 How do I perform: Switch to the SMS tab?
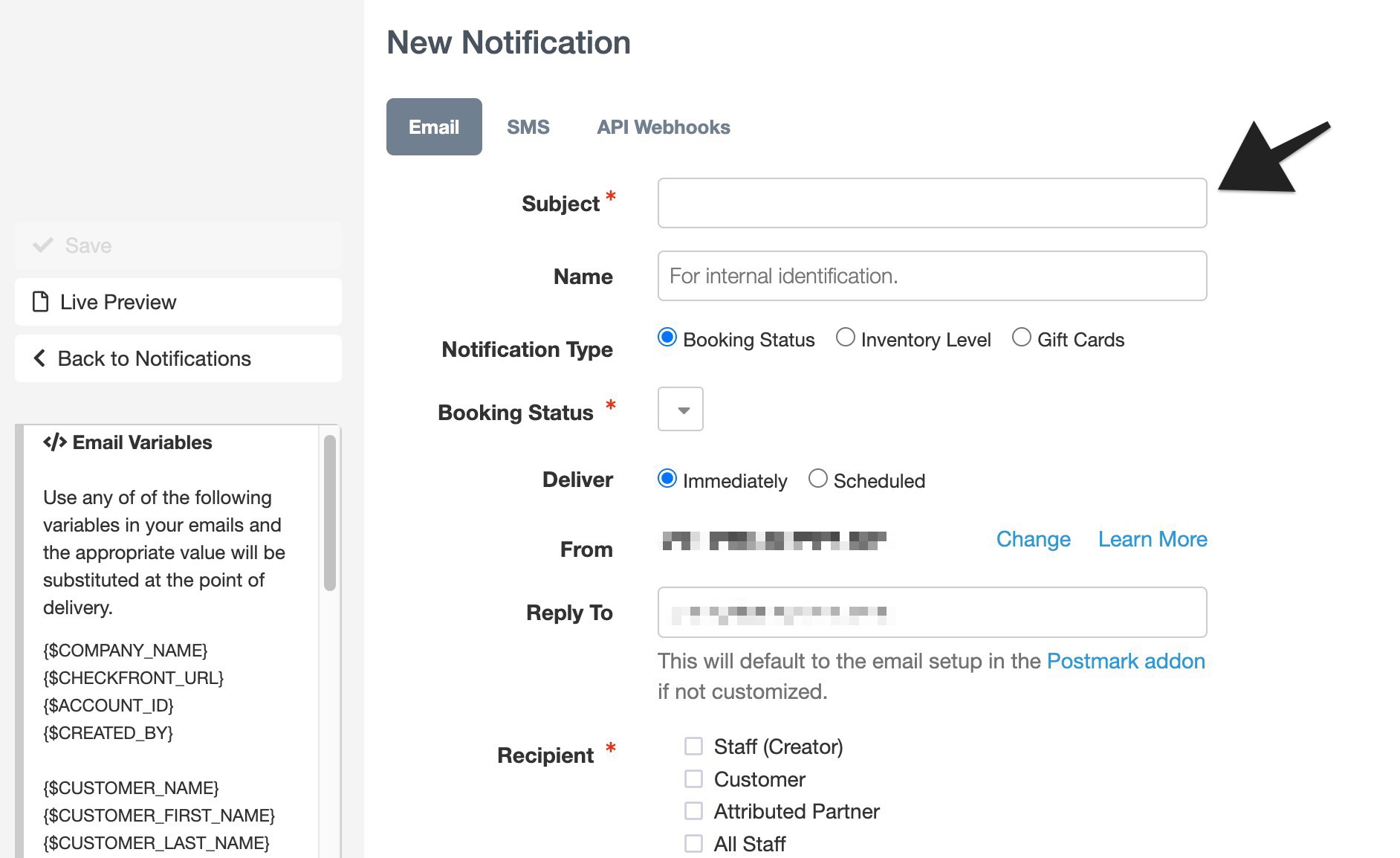(x=528, y=127)
